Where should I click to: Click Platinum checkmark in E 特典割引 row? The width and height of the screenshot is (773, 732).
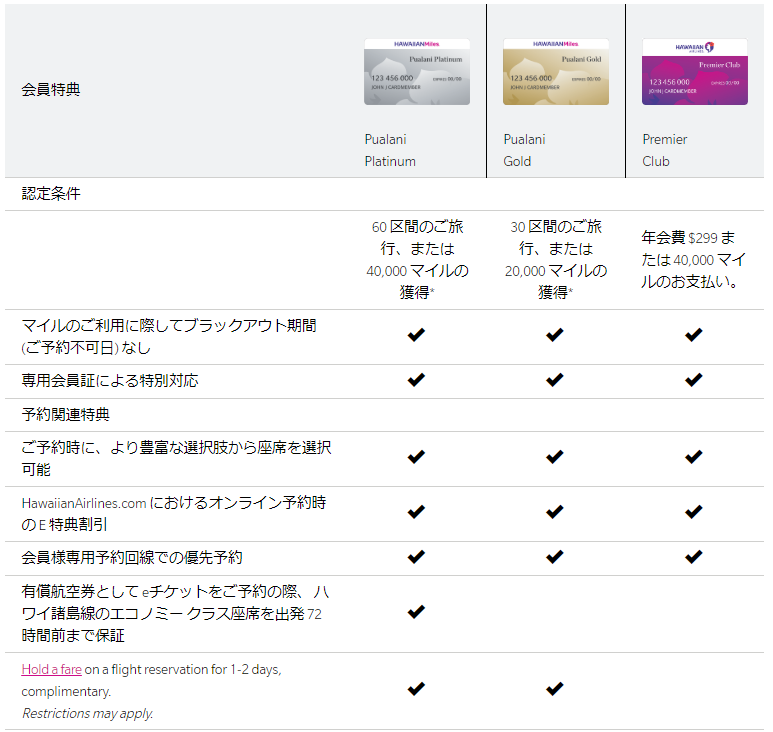click(x=416, y=512)
